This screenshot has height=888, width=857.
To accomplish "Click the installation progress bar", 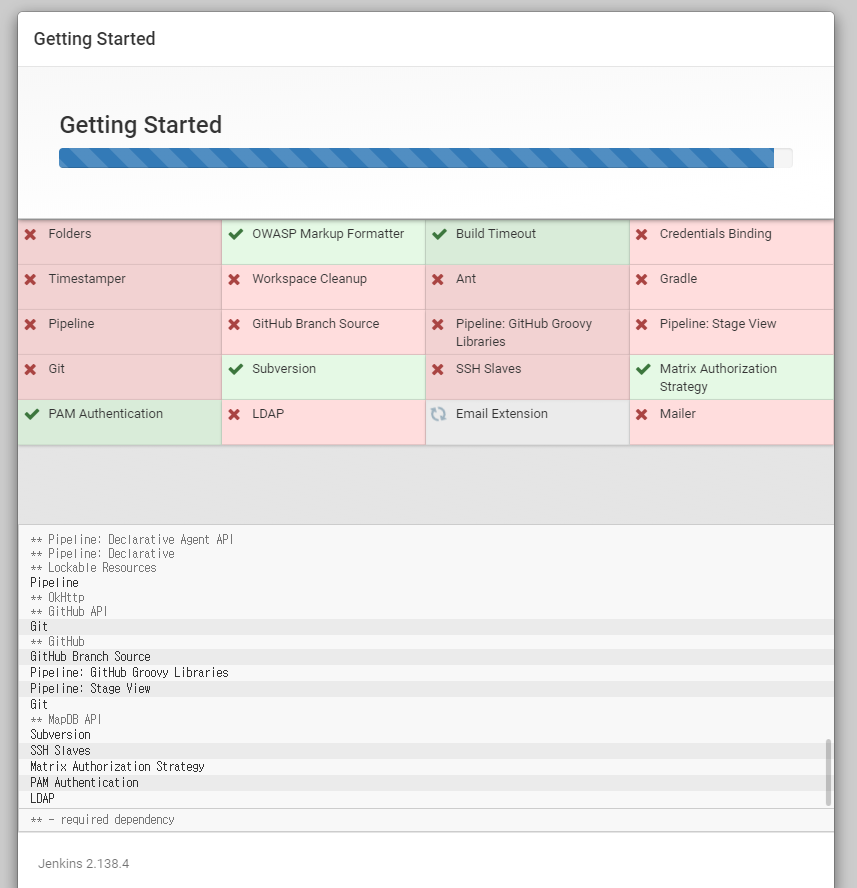I will pos(425,158).
